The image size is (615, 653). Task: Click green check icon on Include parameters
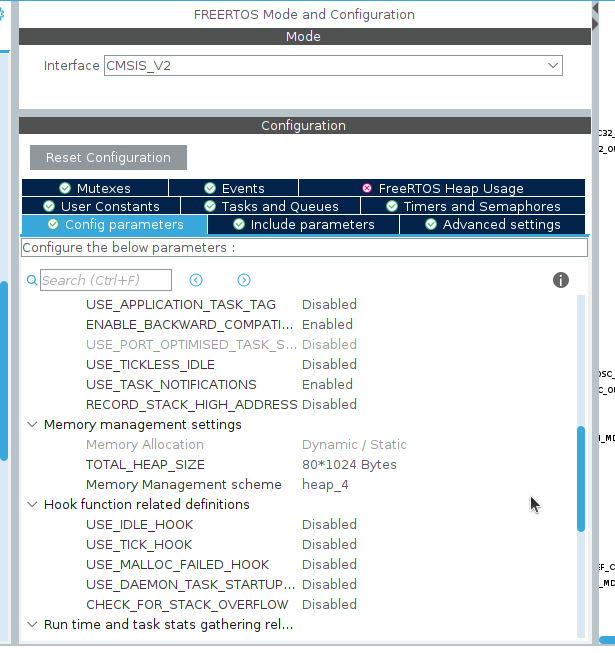click(x=239, y=224)
